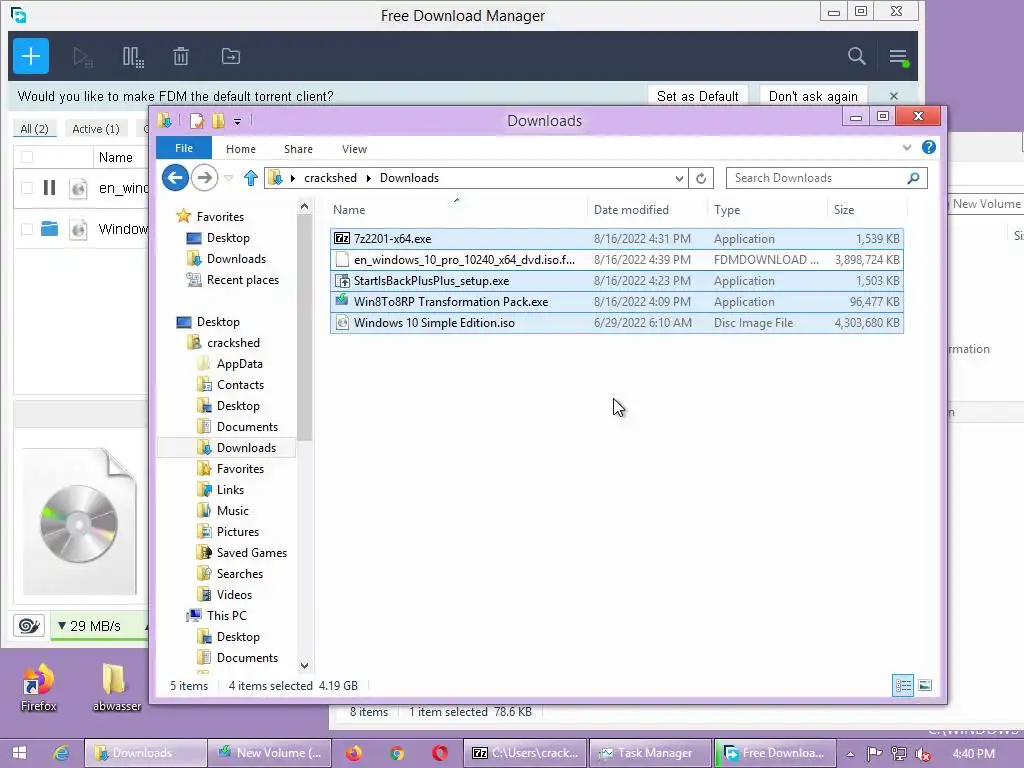Image resolution: width=1024 pixels, height=768 pixels.
Task: Click Properties icon in Explorer quick access toolbar
Action: (x=197, y=121)
